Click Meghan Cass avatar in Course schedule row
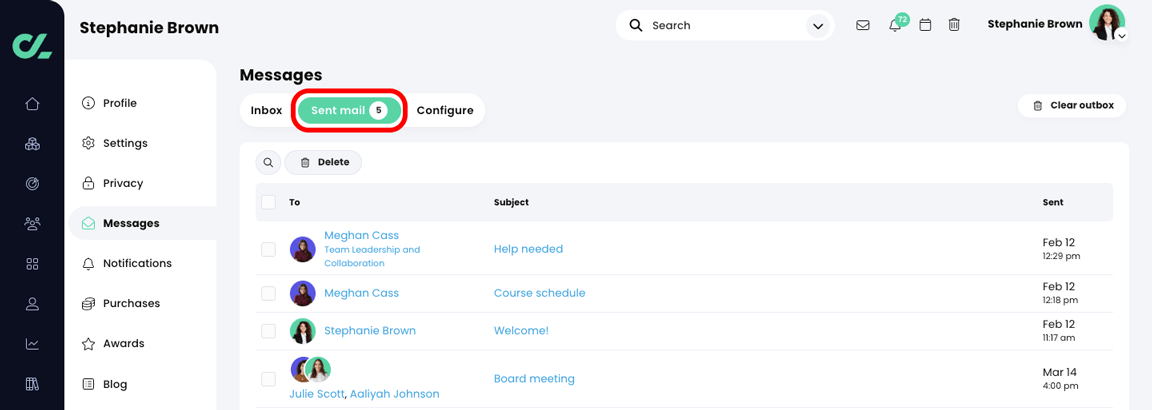The width and height of the screenshot is (1152, 410). tap(303, 293)
